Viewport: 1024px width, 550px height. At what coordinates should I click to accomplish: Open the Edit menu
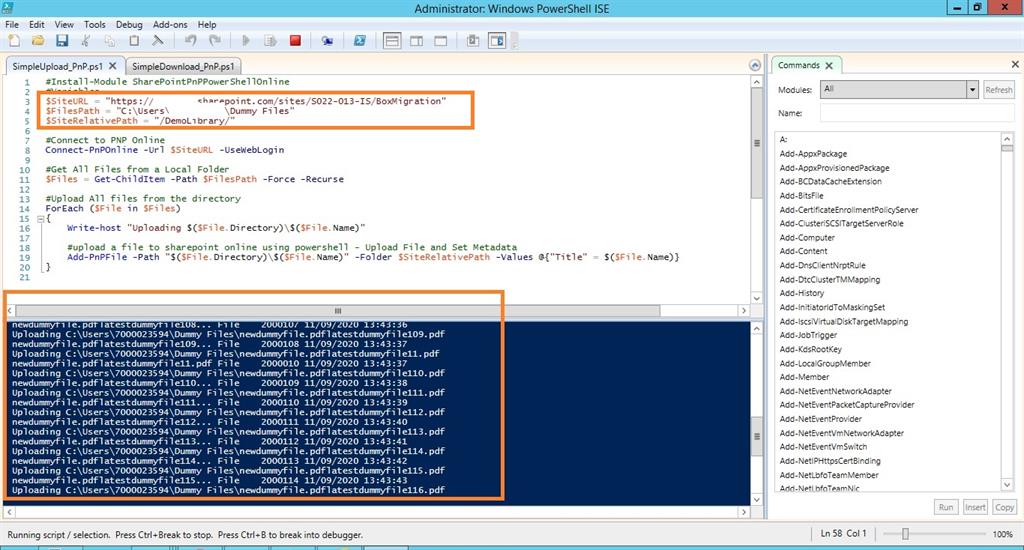point(37,24)
